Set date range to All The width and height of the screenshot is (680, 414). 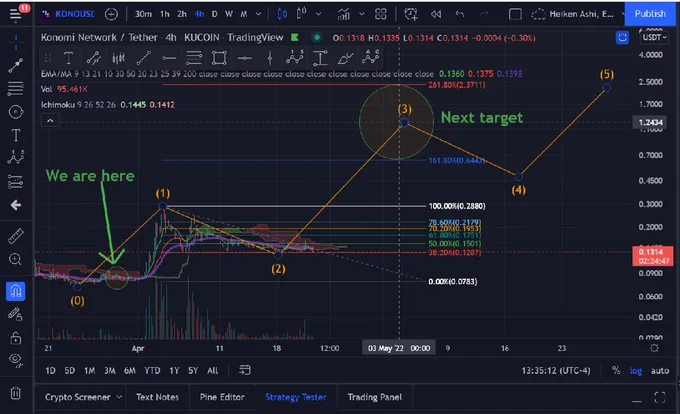pyautogui.click(x=212, y=371)
